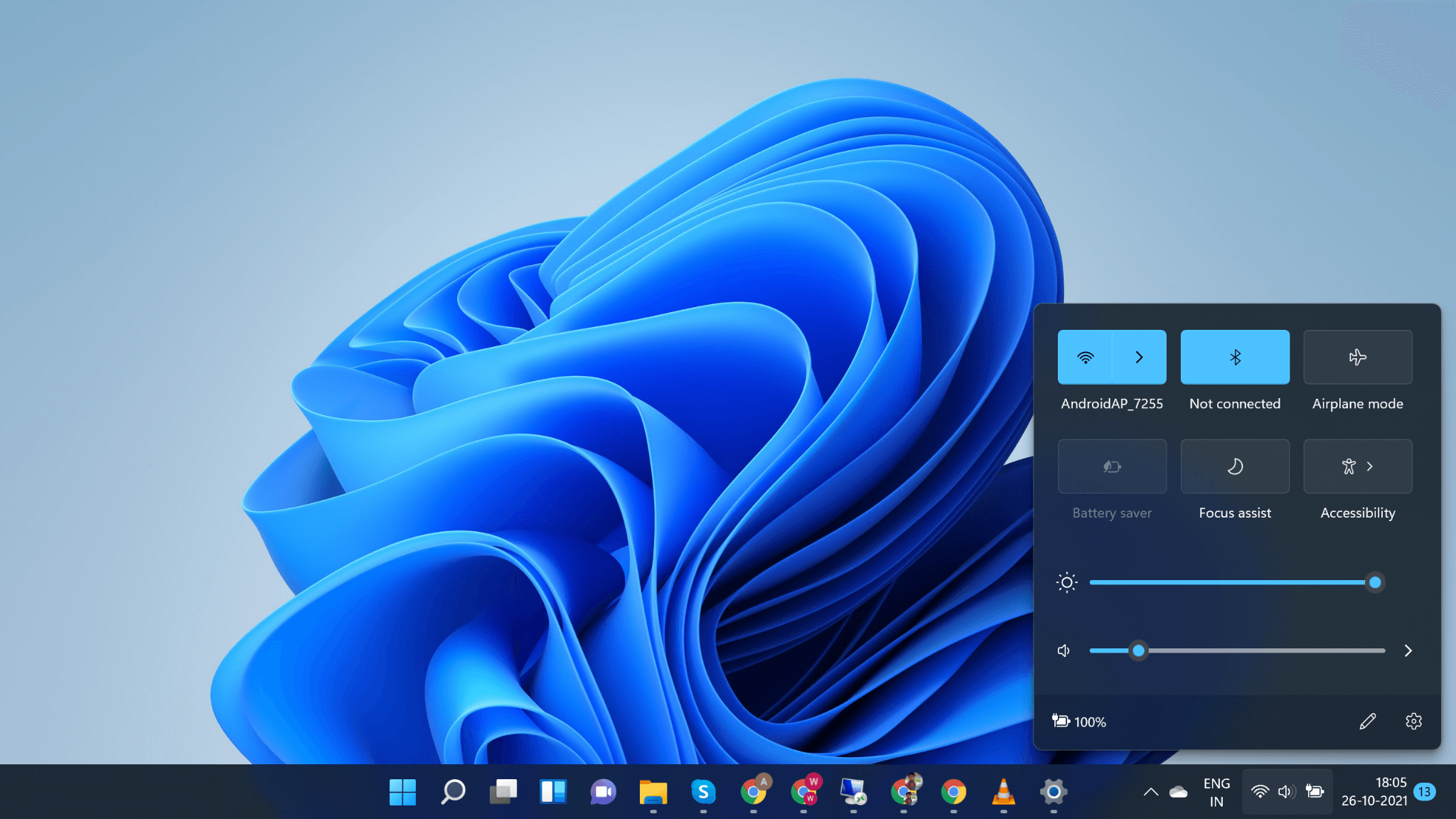1456x819 pixels.
Task: Click the brightness slider track
Action: [x=1230, y=582]
